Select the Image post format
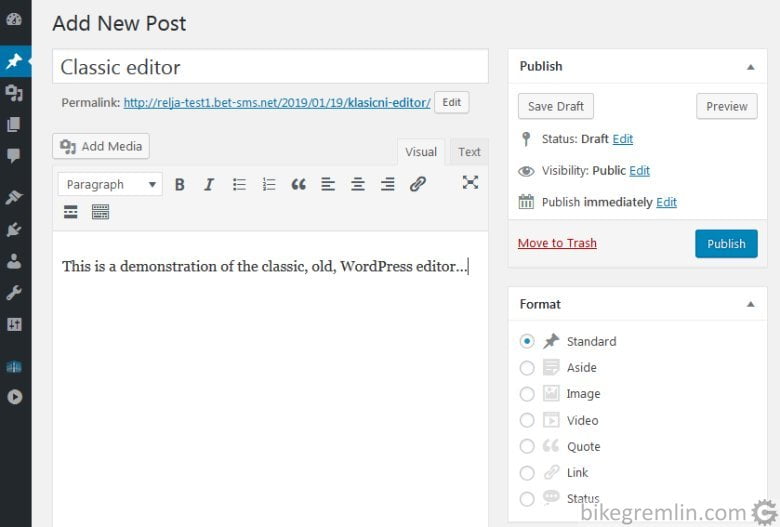The height and width of the screenshot is (527, 780). (x=527, y=394)
